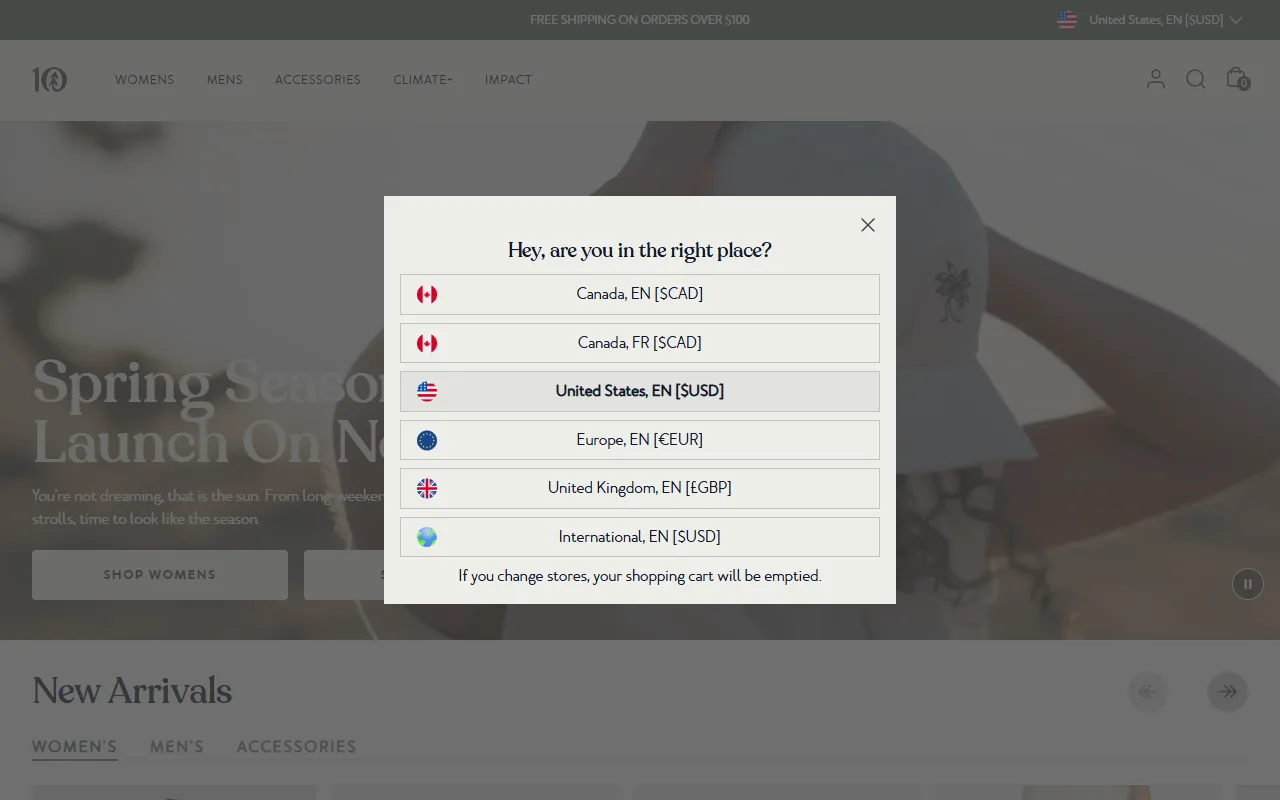Switch to Men's New Arrivals tab

(x=177, y=746)
